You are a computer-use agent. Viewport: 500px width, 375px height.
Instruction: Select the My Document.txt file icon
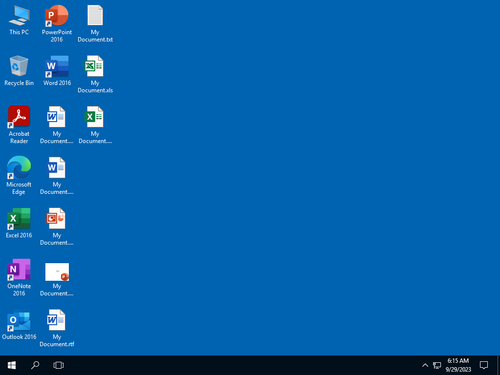(x=95, y=23)
